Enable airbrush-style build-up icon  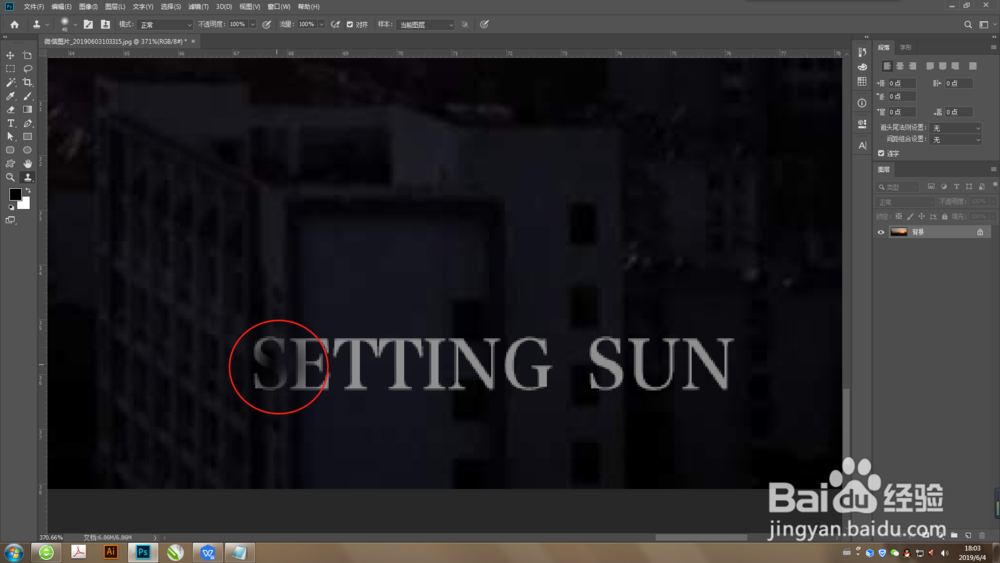click(335, 24)
